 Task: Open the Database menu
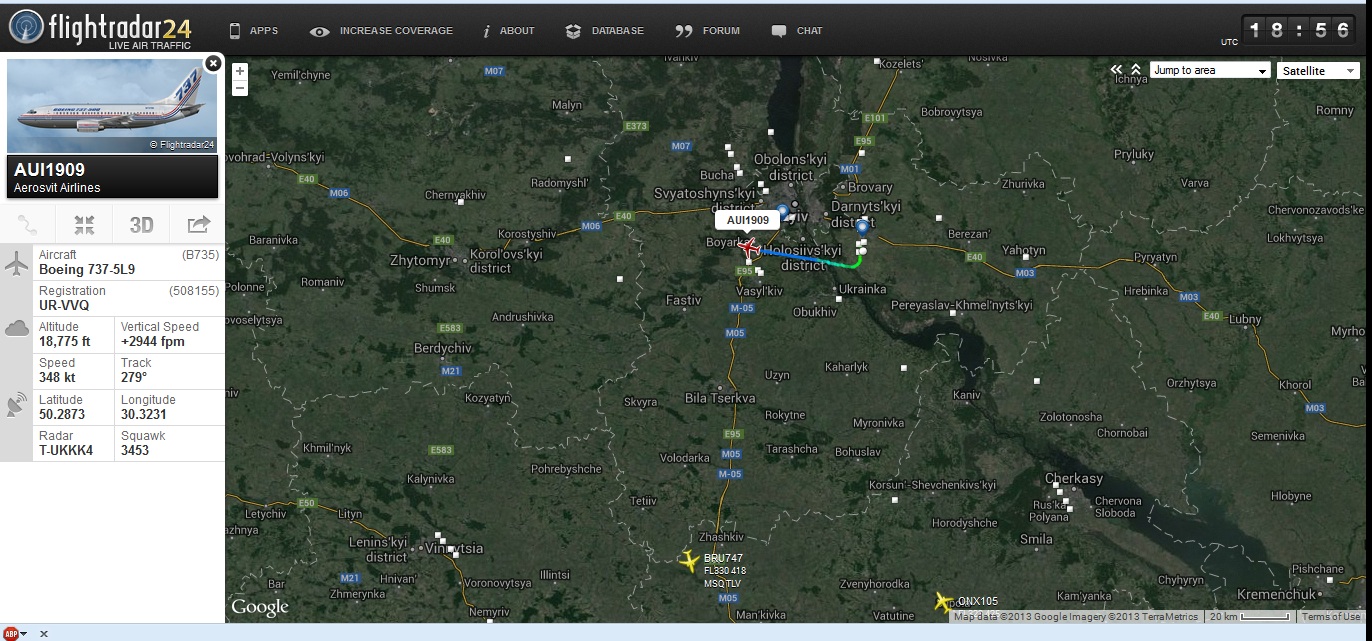tap(605, 31)
